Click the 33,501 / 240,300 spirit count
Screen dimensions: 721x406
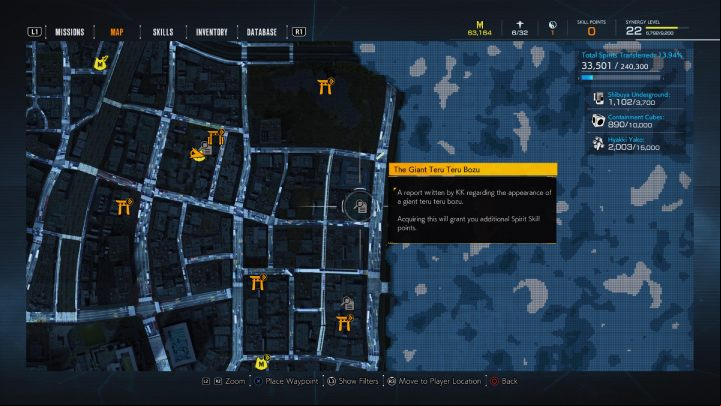tap(615, 66)
